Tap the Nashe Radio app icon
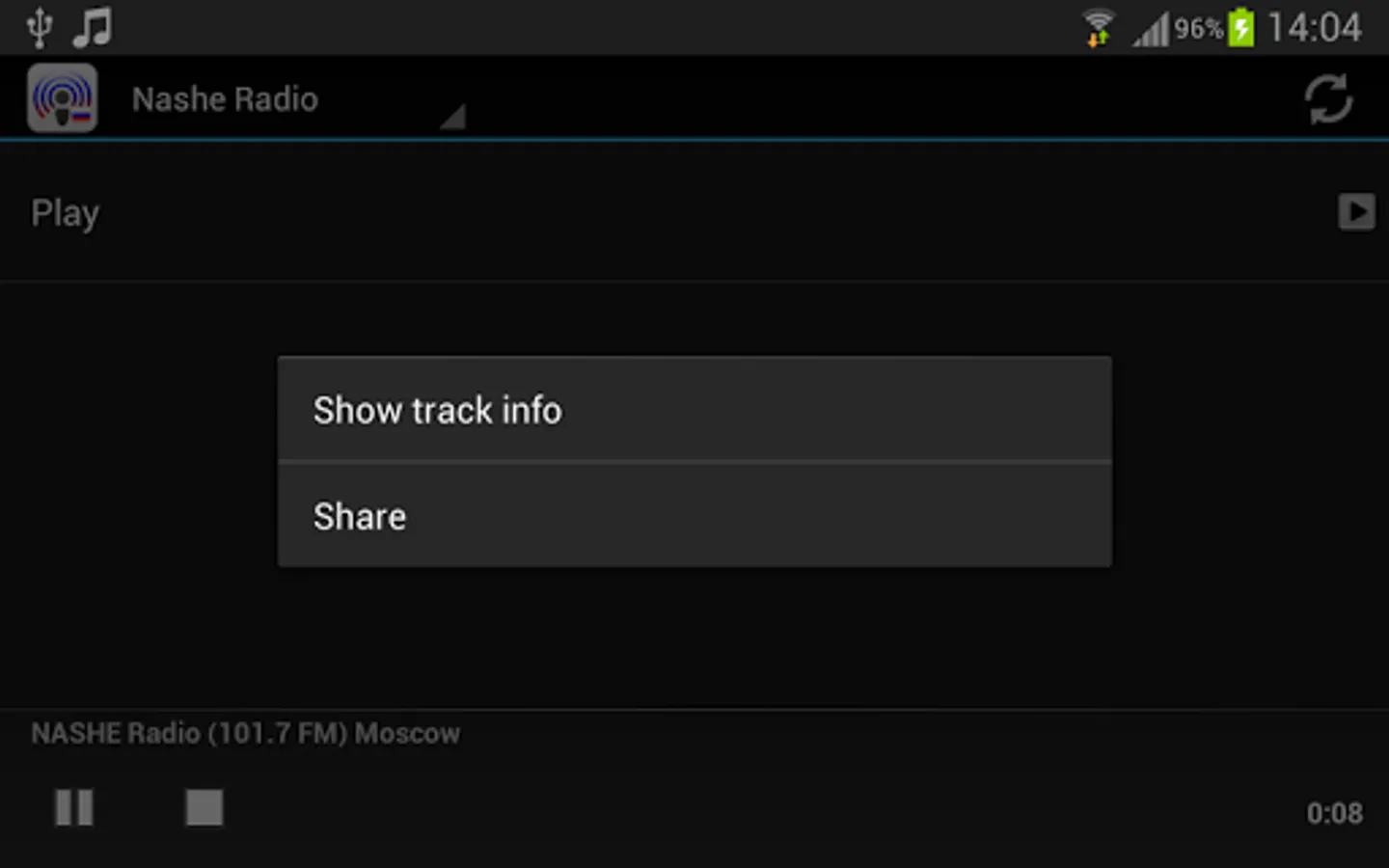The width and height of the screenshot is (1389, 868). 62,98
